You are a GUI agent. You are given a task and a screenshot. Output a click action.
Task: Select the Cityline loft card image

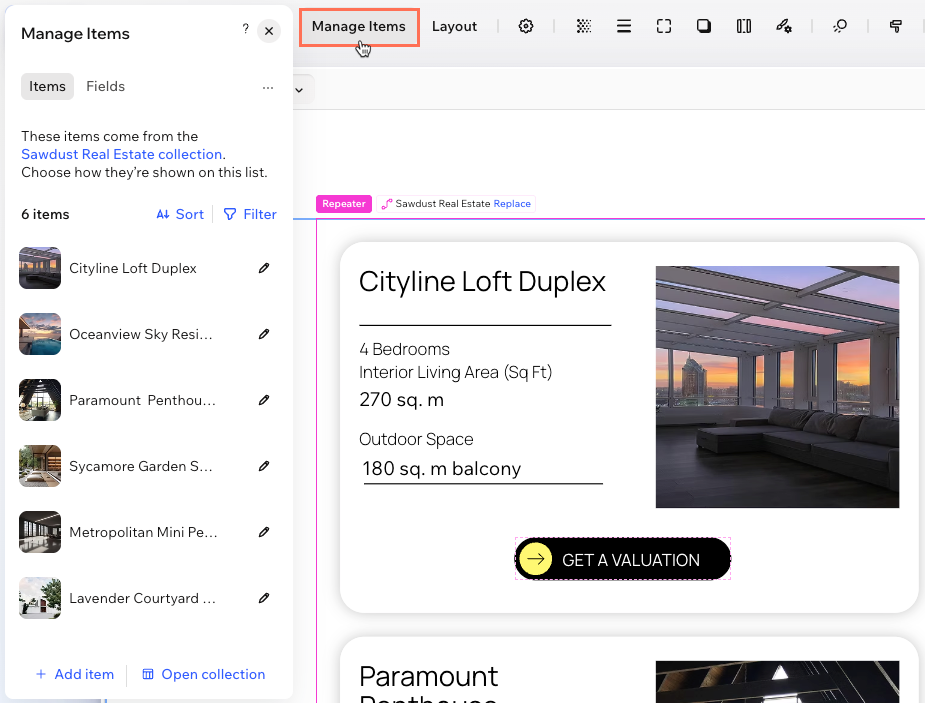(x=778, y=387)
